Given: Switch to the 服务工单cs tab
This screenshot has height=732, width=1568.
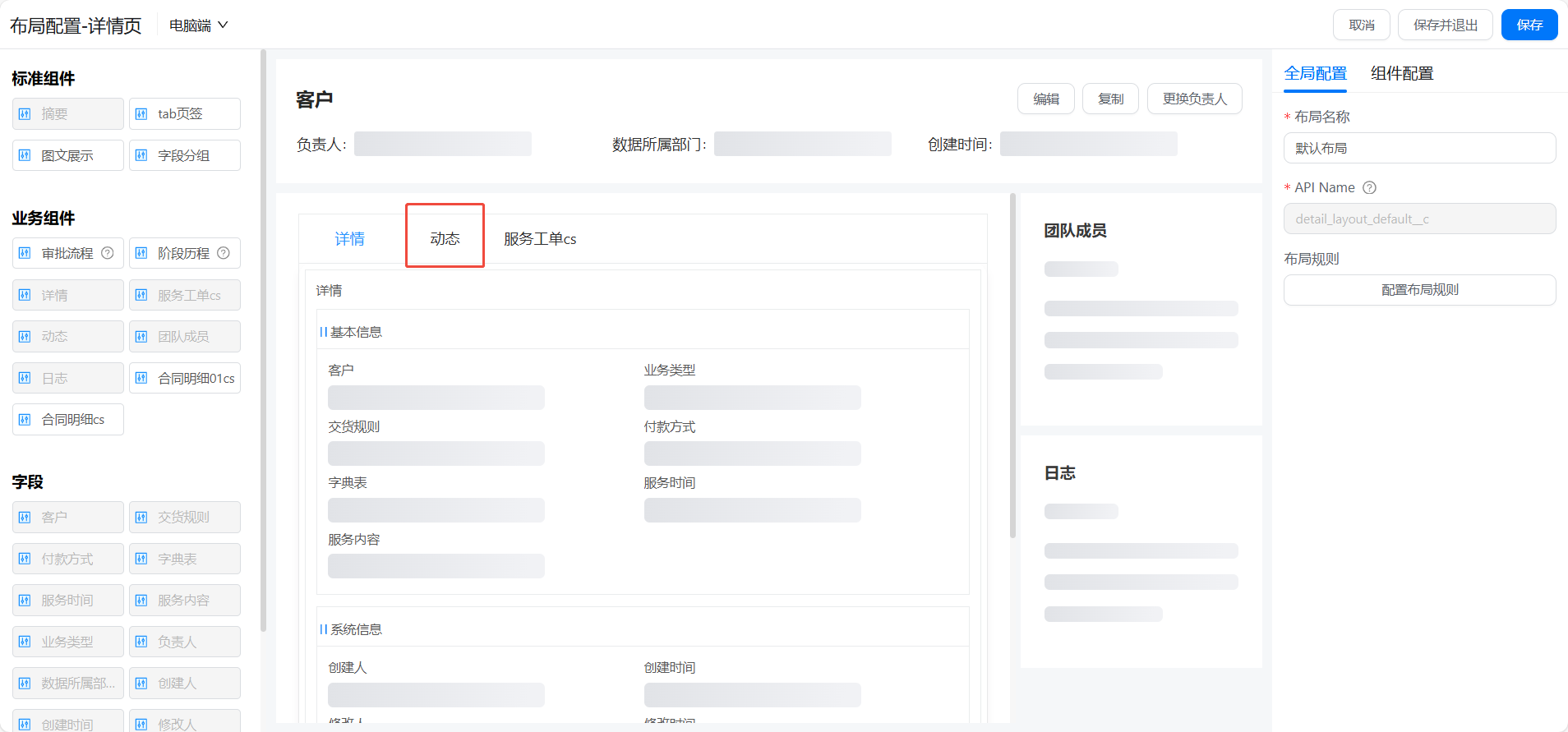Looking at the screenshot, I should 540,239.
